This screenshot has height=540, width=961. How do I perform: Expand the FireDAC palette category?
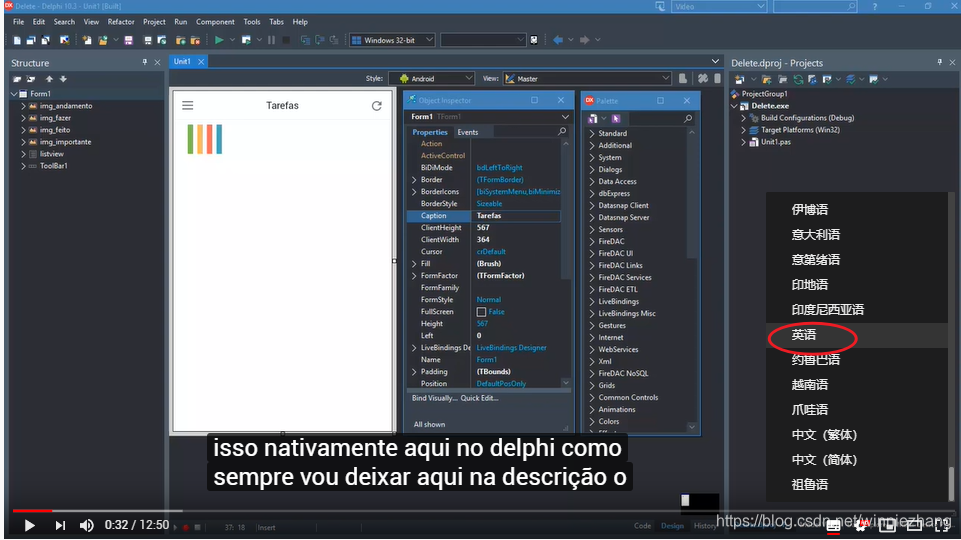click(x=591, y=241)
